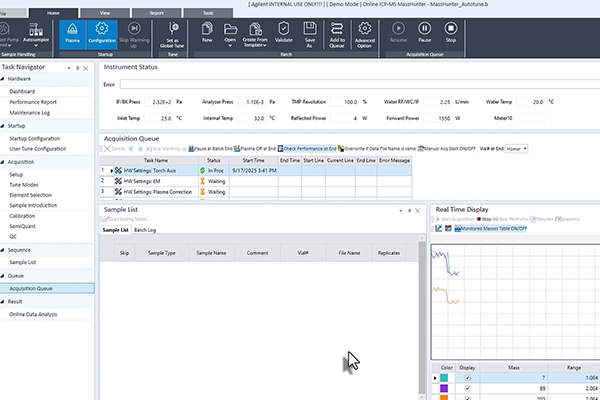Create a New batch
The image size is (600, 400).
[207, 33]
